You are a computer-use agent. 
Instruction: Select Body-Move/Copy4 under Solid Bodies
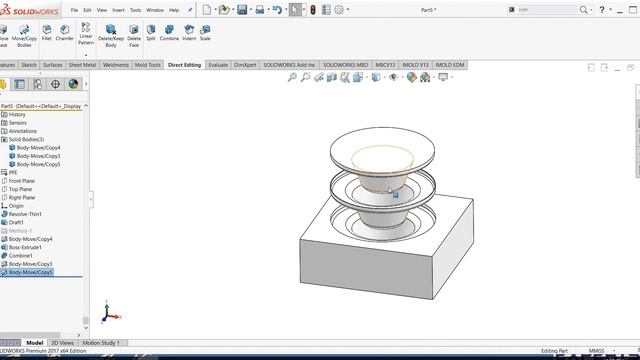pos(38,148)
